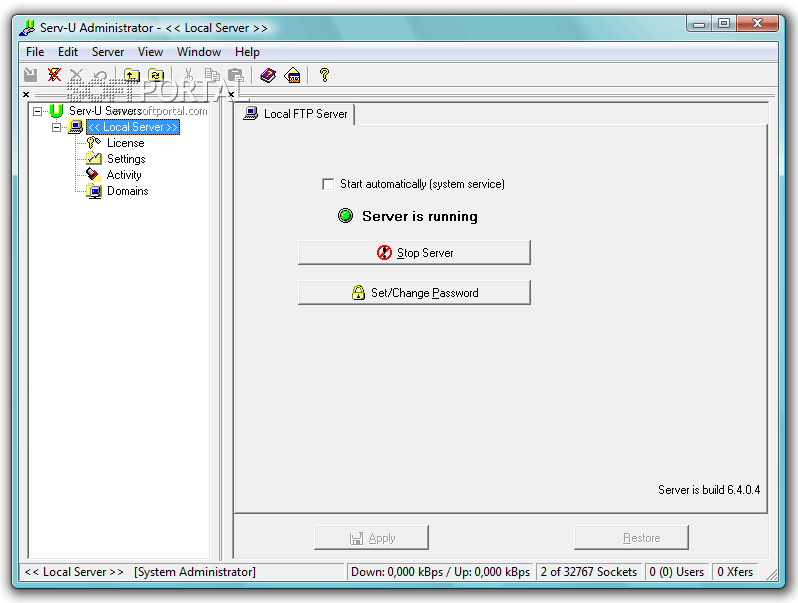Open the Server menu
This screenshot has height=603, width=798.
[x=108, y=52]
